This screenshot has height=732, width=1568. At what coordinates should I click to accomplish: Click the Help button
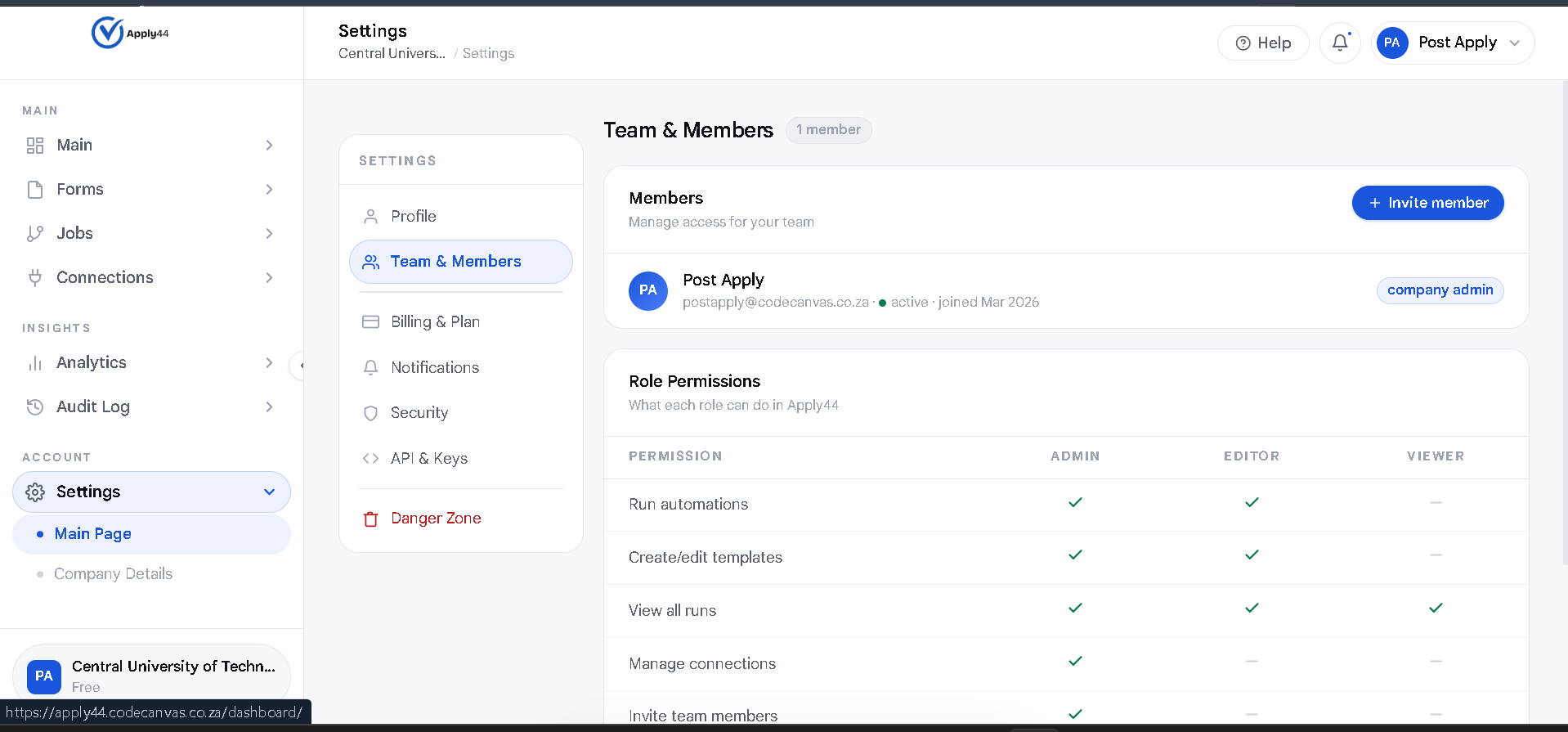click(x=1263, y=43)
